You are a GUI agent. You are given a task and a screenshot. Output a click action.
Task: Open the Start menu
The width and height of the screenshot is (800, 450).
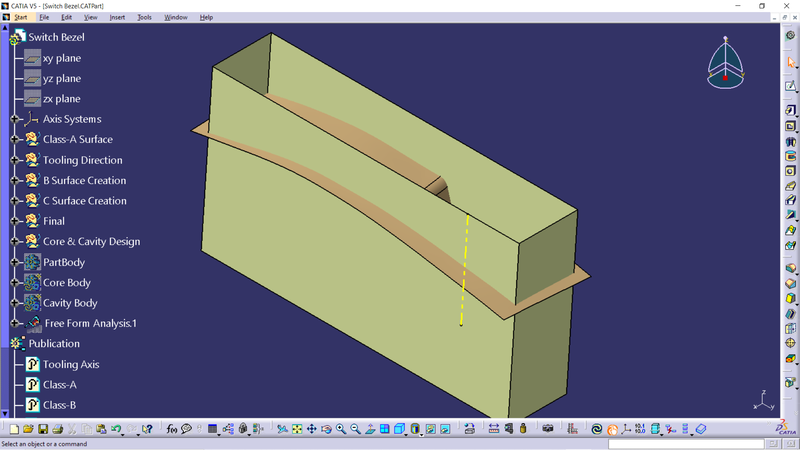[x=20, y=17]
